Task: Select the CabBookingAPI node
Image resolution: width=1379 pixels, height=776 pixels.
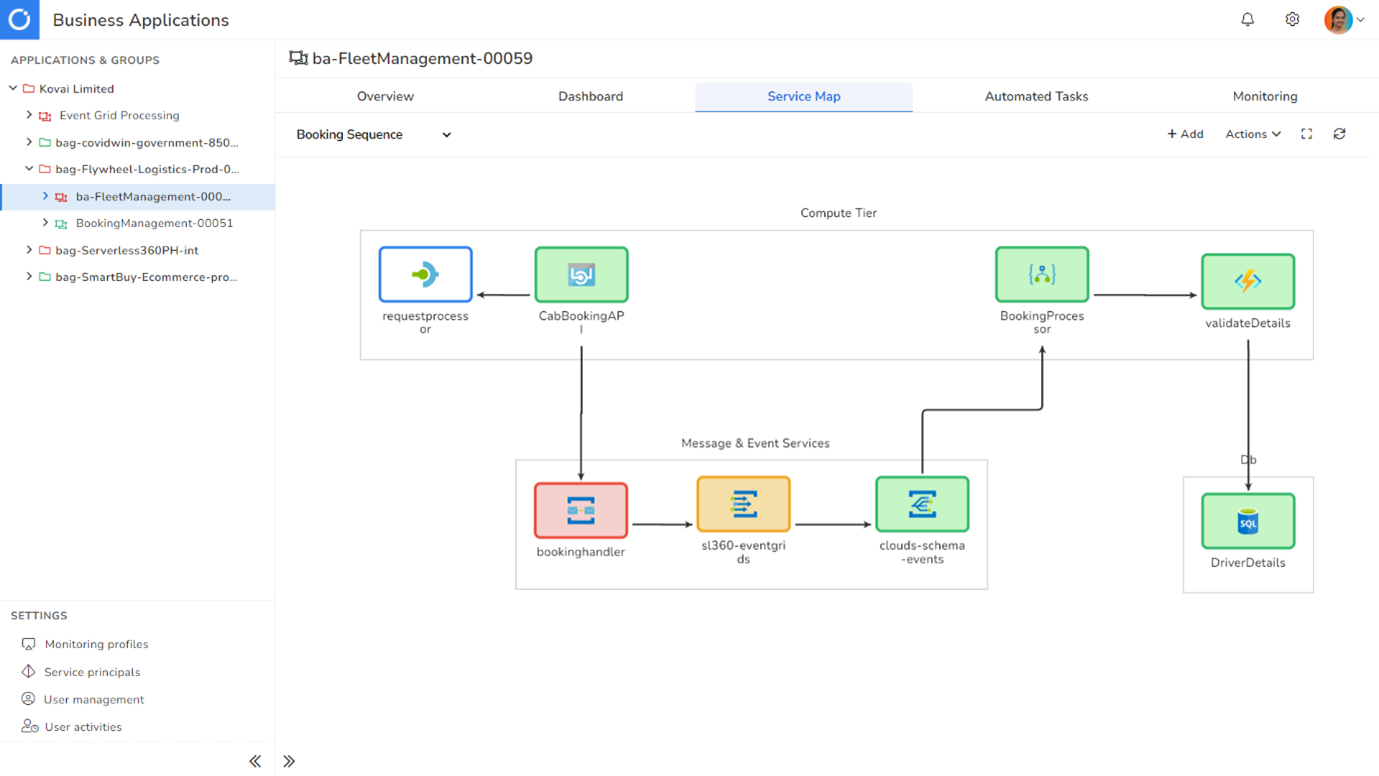Action: pyautogui.click(x=581, y=274)
